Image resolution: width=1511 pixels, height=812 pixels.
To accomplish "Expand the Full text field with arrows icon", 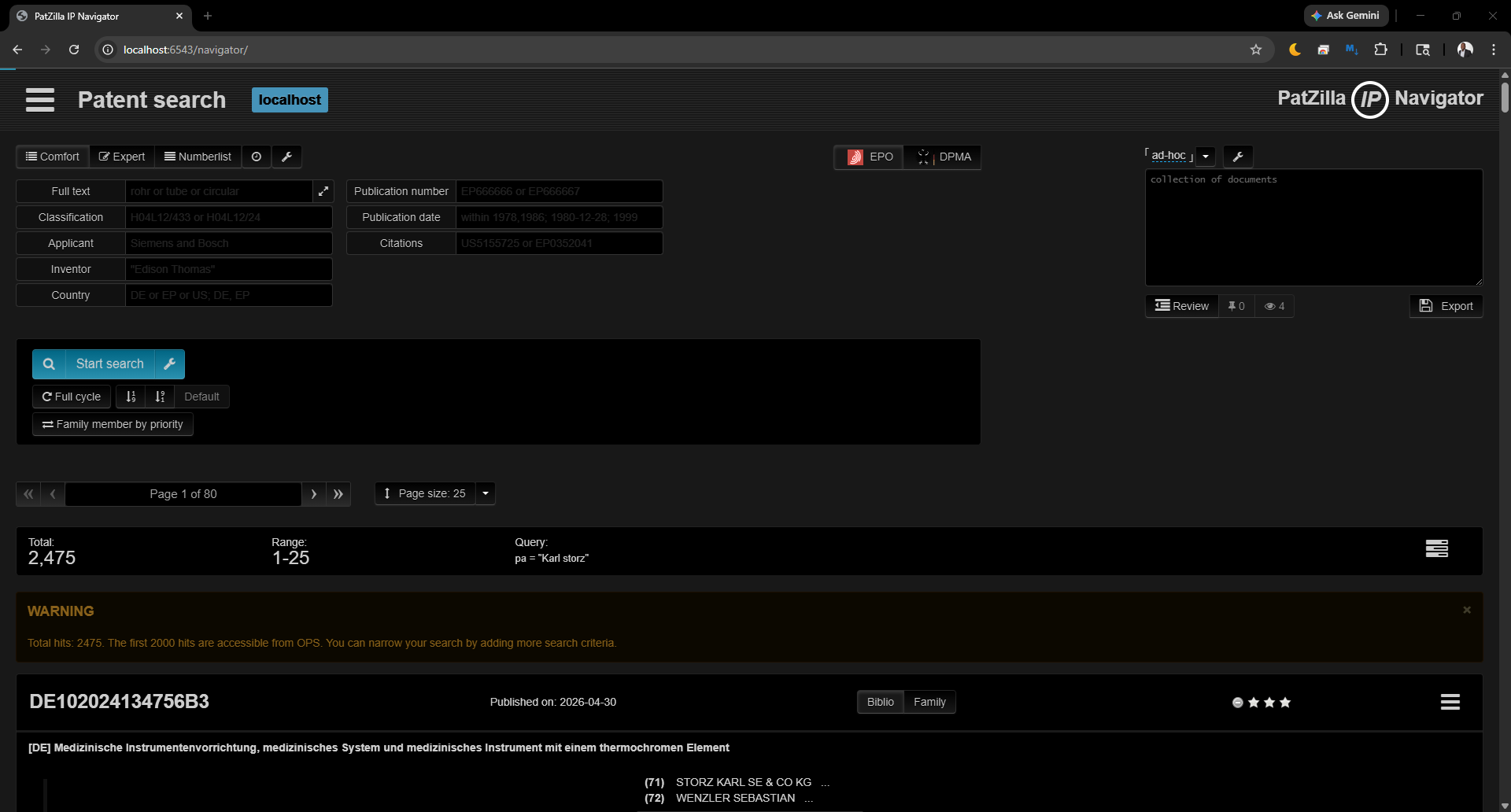I will [x=323, y=191].
